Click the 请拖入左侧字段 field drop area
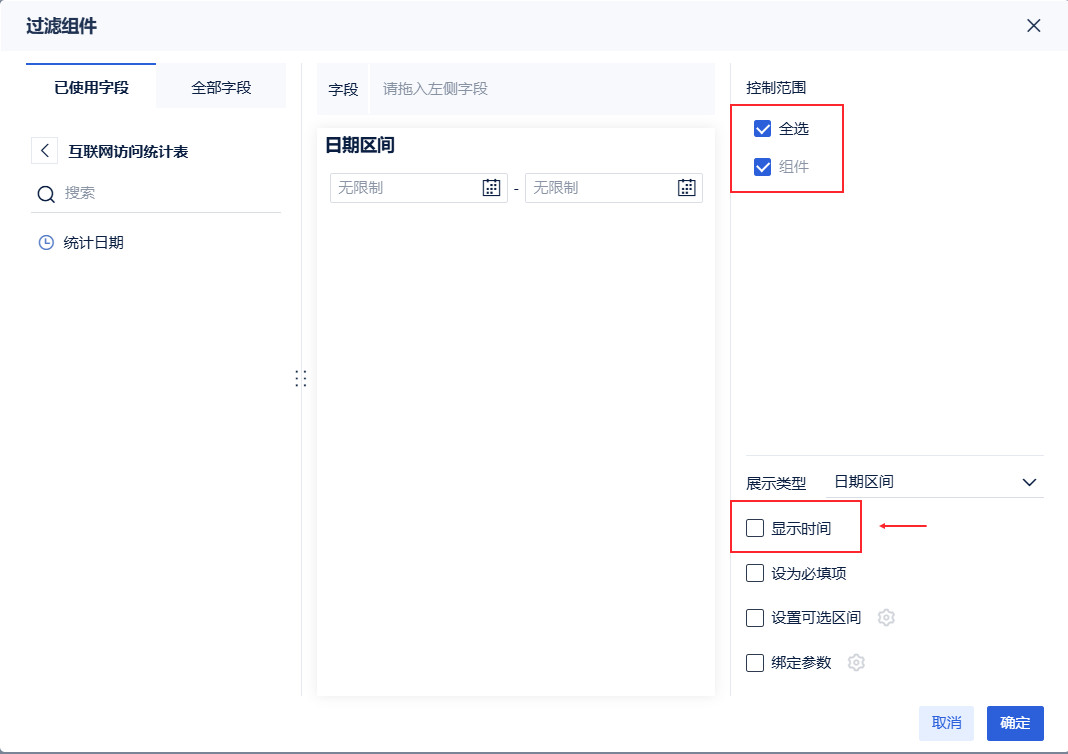 tap(541, 89)
